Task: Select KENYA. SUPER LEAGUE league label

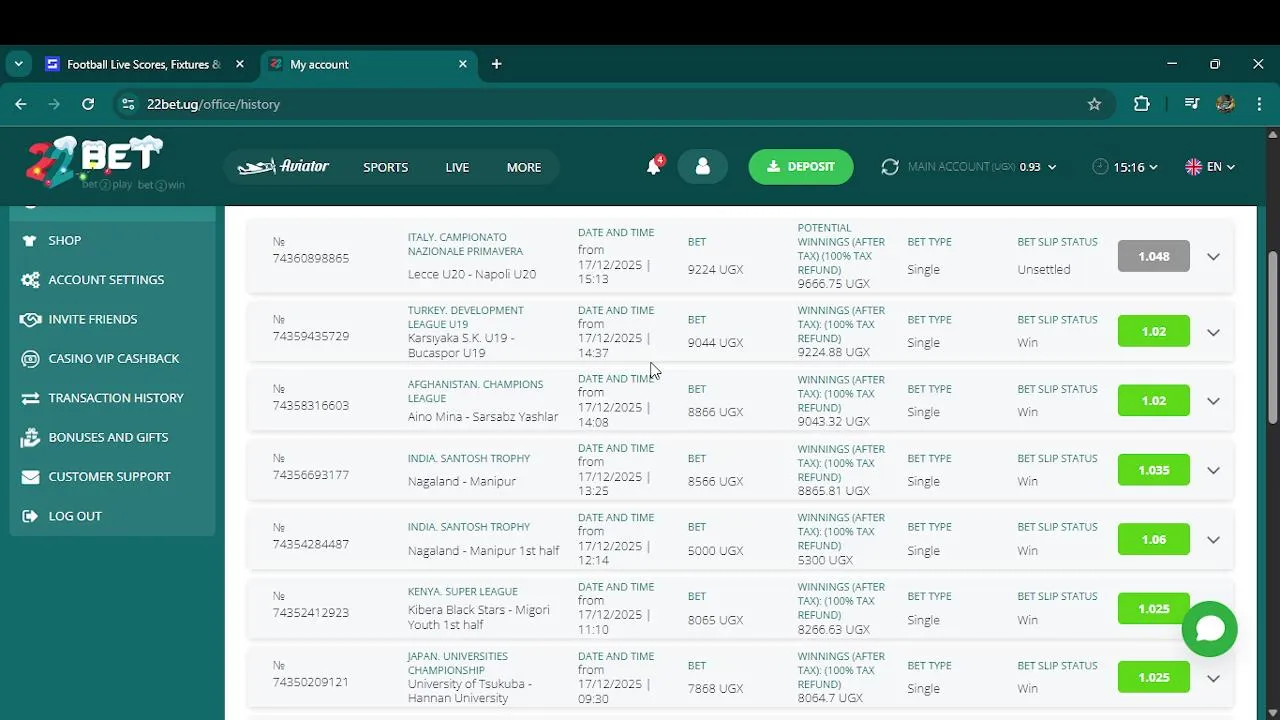Action: coord(463,592)
